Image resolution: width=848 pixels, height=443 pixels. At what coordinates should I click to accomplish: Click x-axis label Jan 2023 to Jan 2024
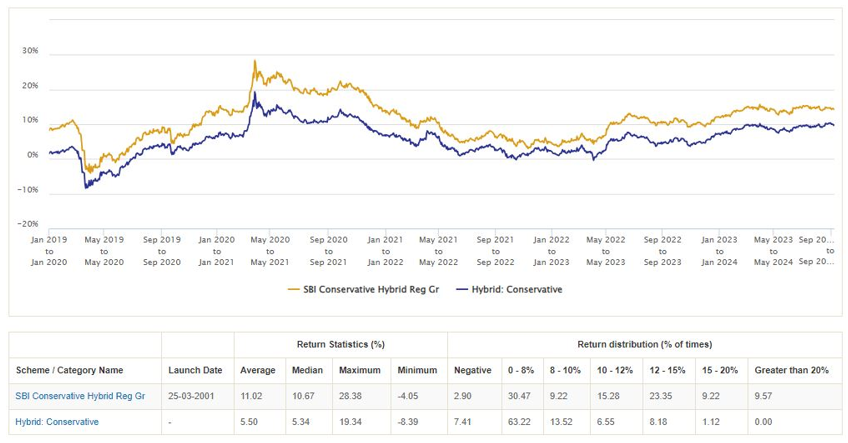tap(719, 251)
